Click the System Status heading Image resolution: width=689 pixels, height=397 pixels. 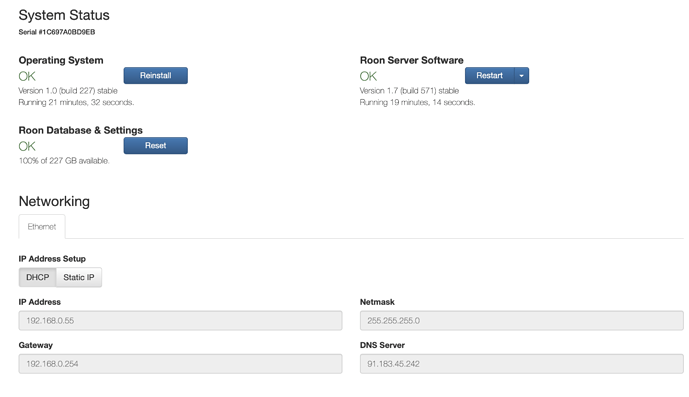(x=64, y=15)
